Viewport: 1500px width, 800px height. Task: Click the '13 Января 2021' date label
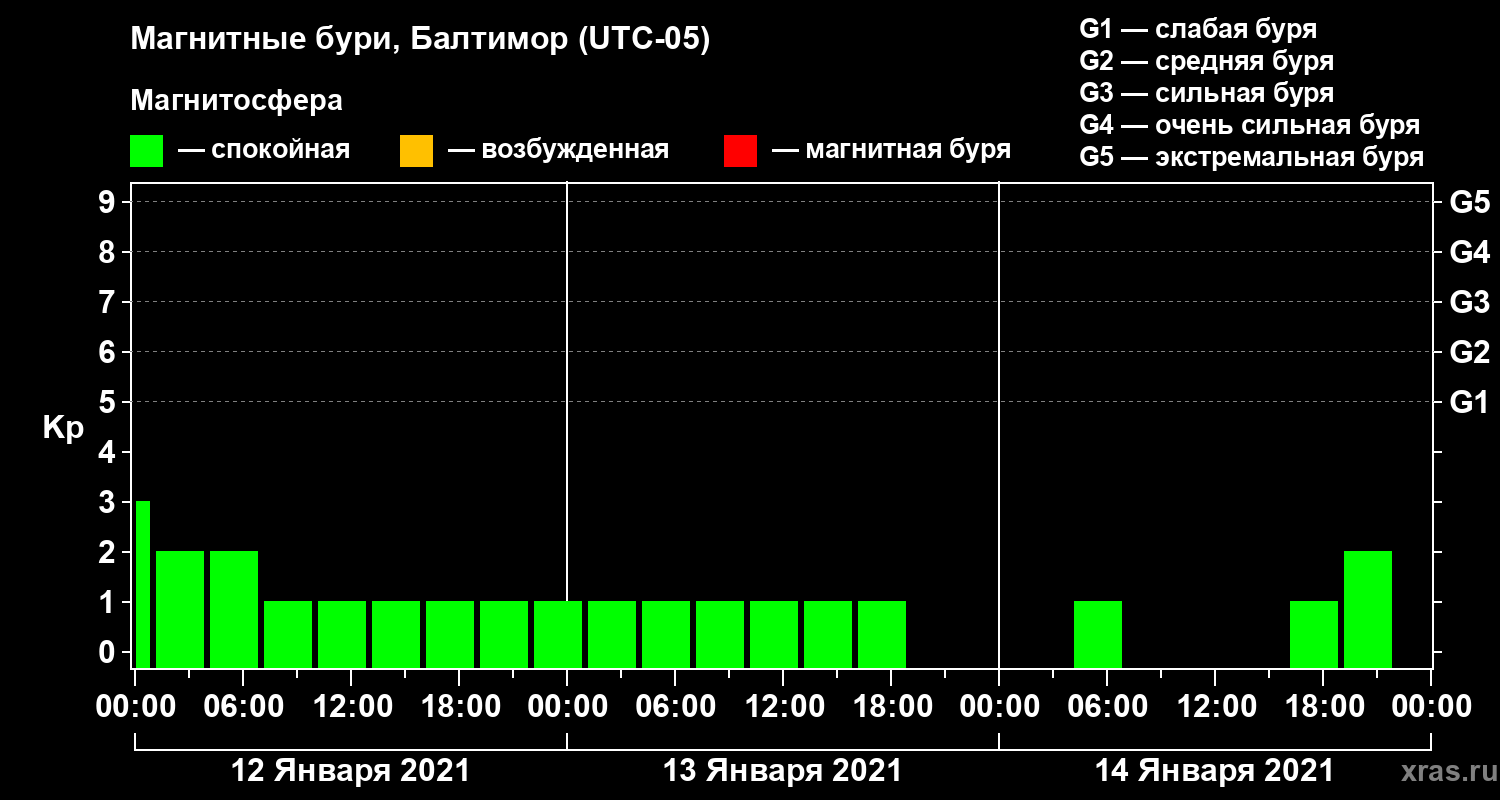point(783,771)
